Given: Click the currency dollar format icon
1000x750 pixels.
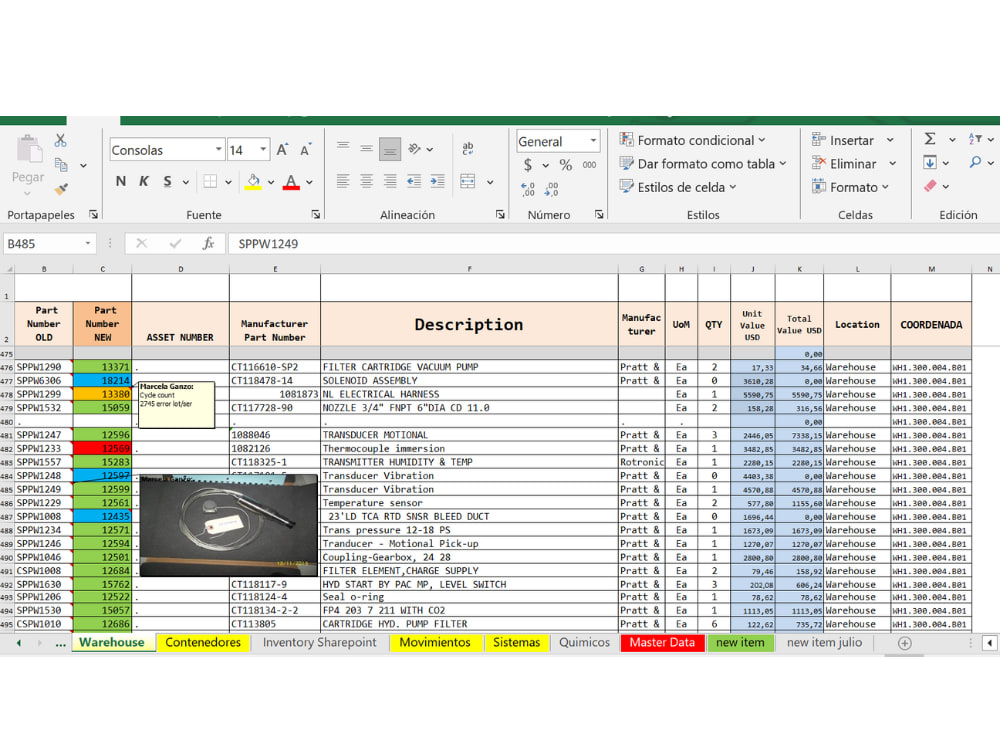Looking at the screenshot, I should coord(527,165).
